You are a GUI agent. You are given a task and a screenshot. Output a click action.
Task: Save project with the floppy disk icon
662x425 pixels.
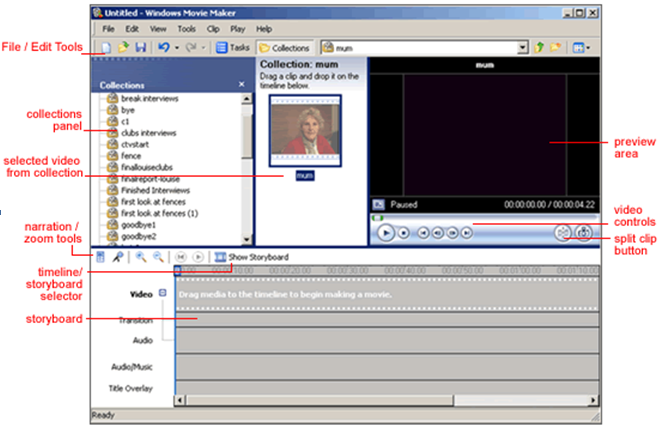pos(141,47)
